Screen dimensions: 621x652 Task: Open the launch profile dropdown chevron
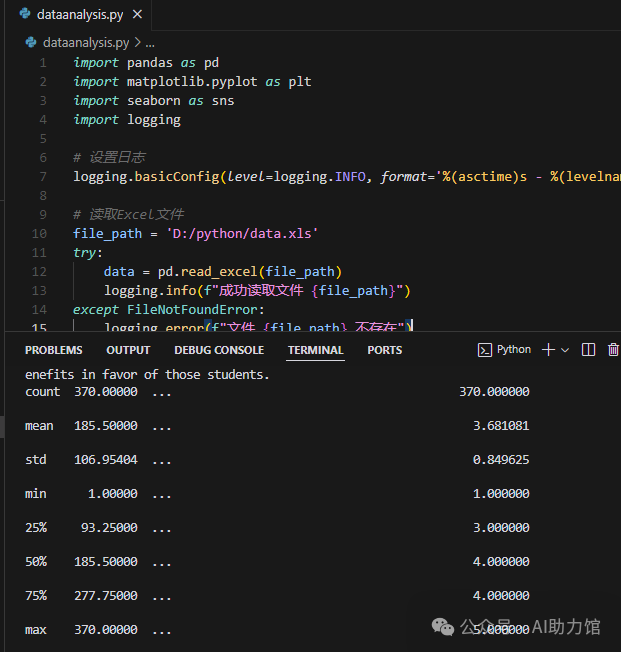pos(565,350)
